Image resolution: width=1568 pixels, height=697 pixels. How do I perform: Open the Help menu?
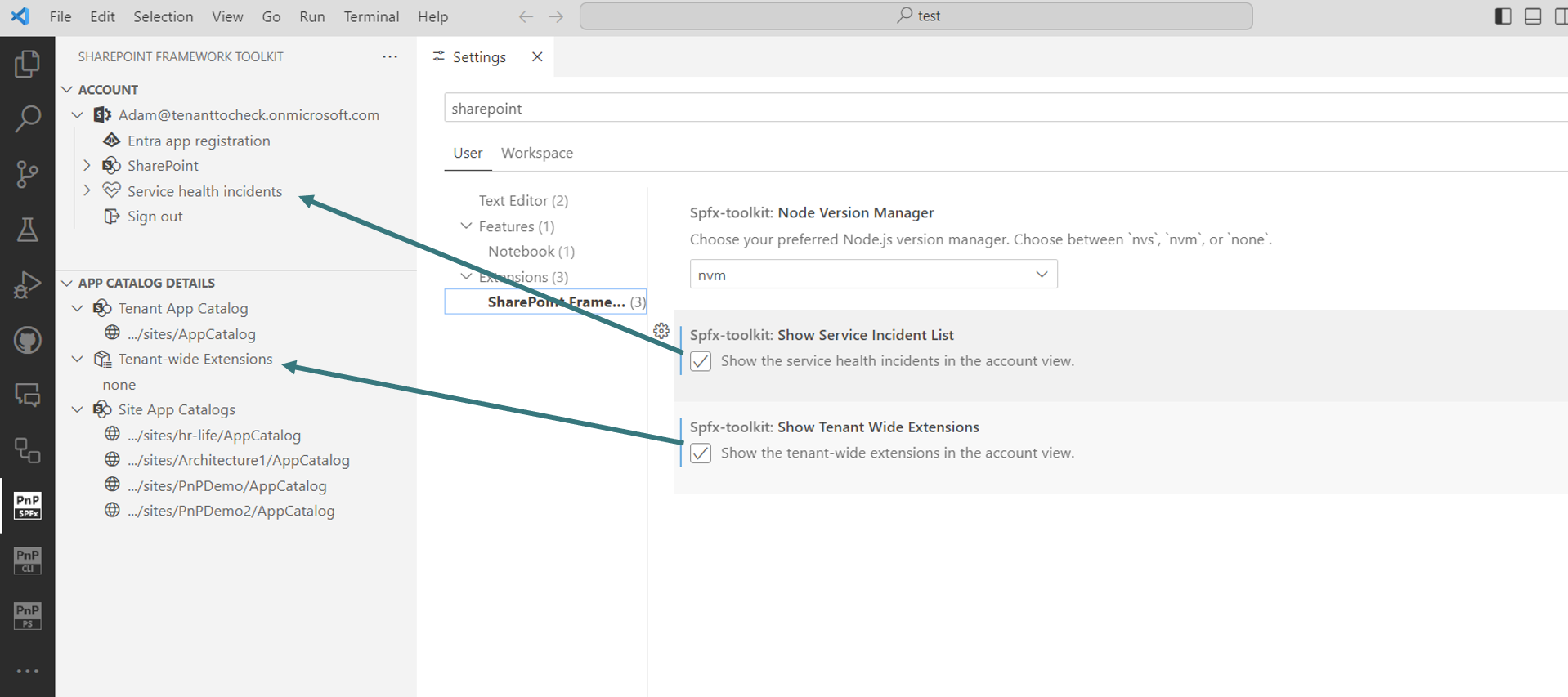pos(433,16)
